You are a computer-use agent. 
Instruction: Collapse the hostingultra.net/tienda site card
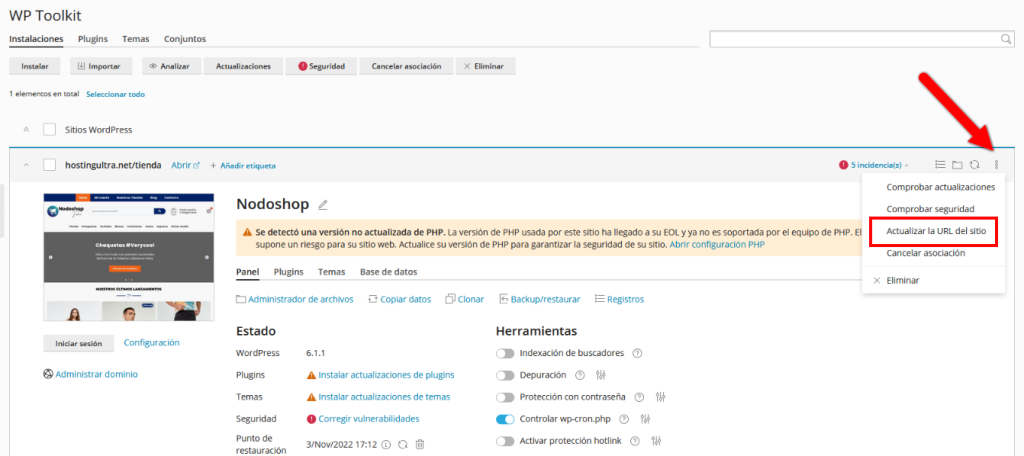26,165
